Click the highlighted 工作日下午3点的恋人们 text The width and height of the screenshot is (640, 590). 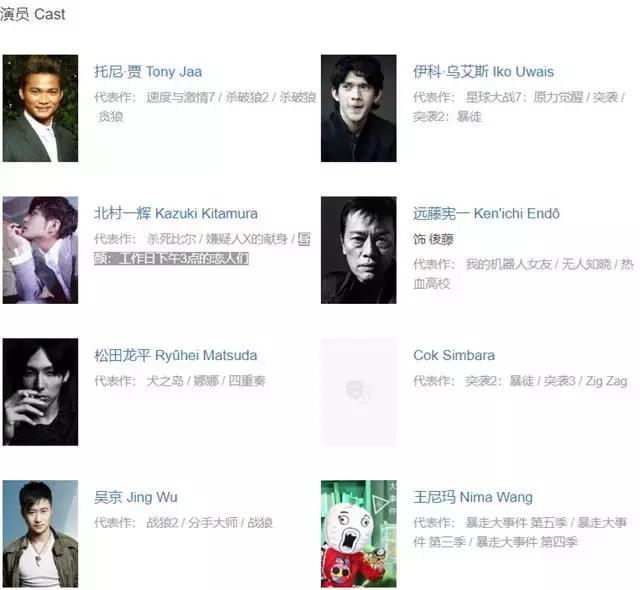tap(183, 259)
